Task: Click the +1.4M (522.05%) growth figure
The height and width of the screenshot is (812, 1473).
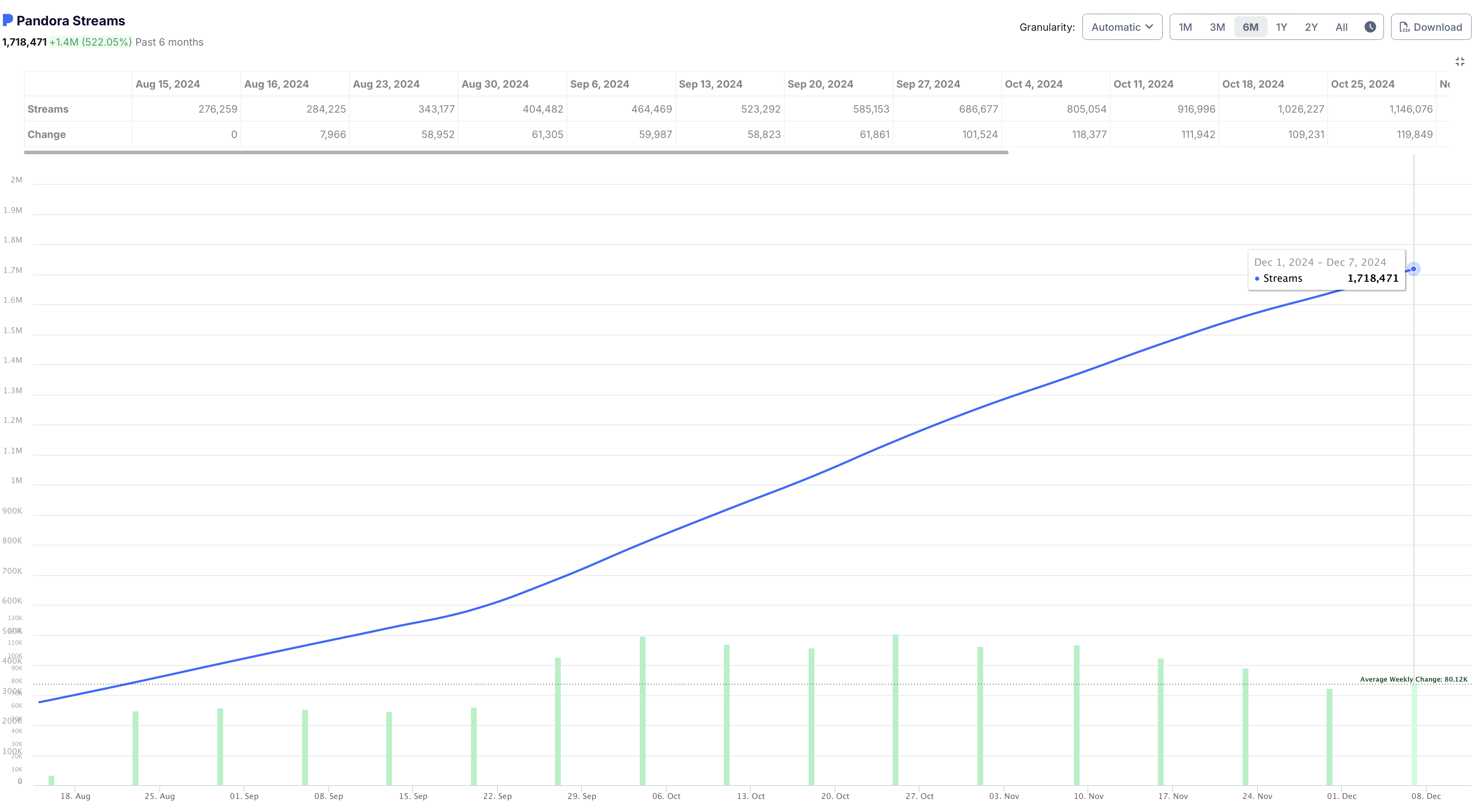Action: (90, 42)
